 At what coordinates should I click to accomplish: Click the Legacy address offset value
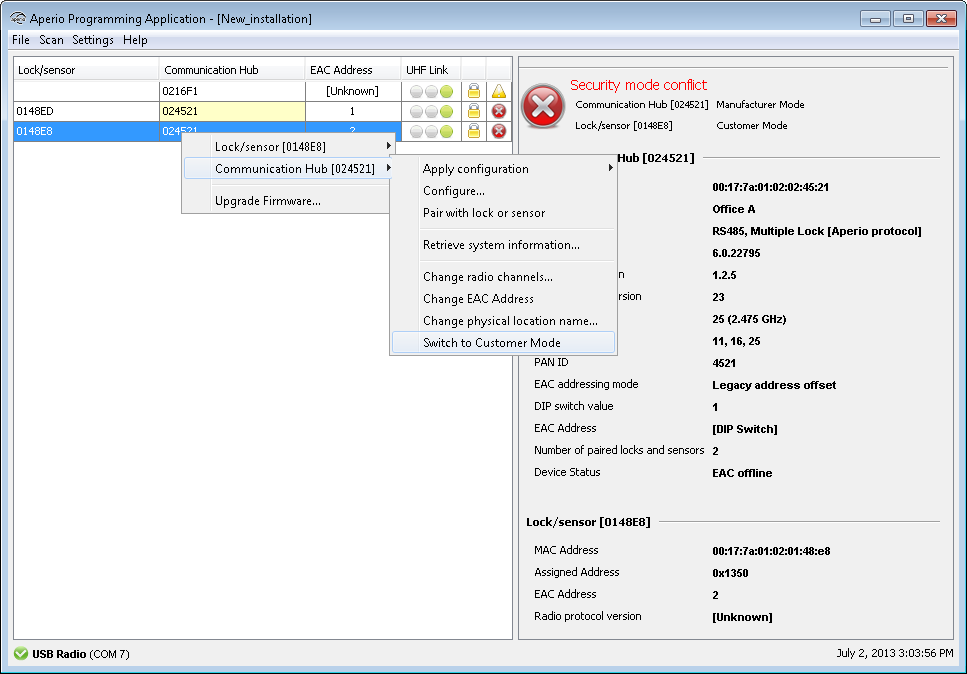click(x=774, y=385)
